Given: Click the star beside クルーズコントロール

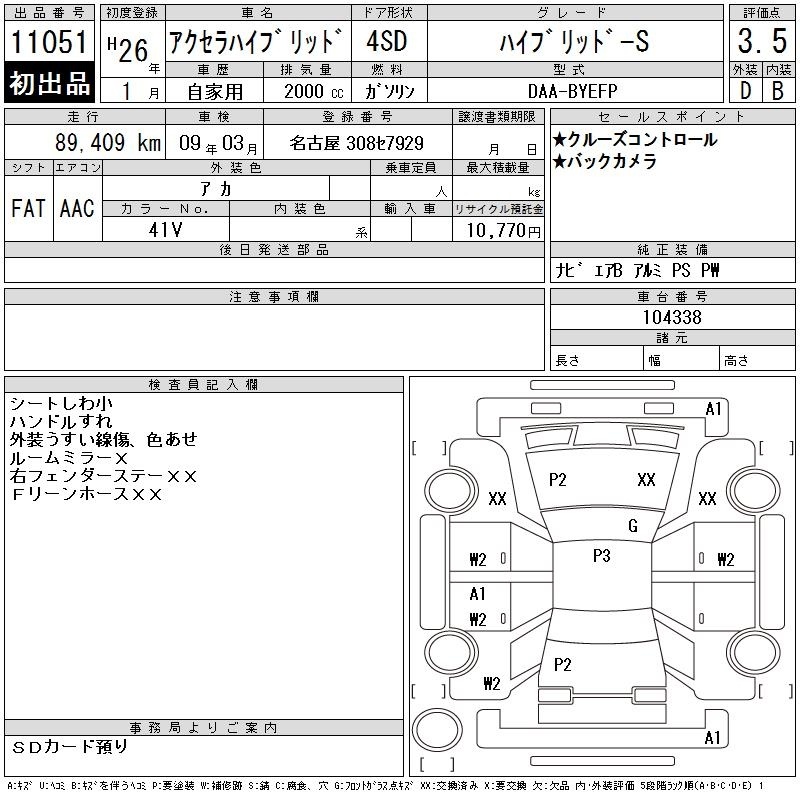Looking at the screenshot, I should tap(559, 140).
